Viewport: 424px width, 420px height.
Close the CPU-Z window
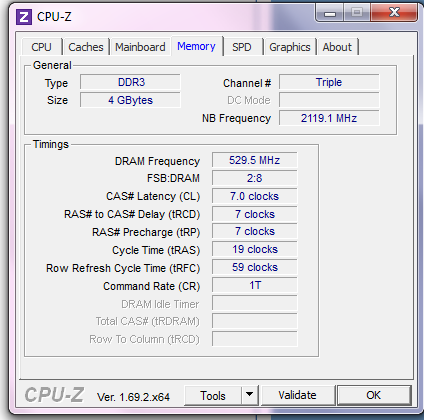point(394,13)
